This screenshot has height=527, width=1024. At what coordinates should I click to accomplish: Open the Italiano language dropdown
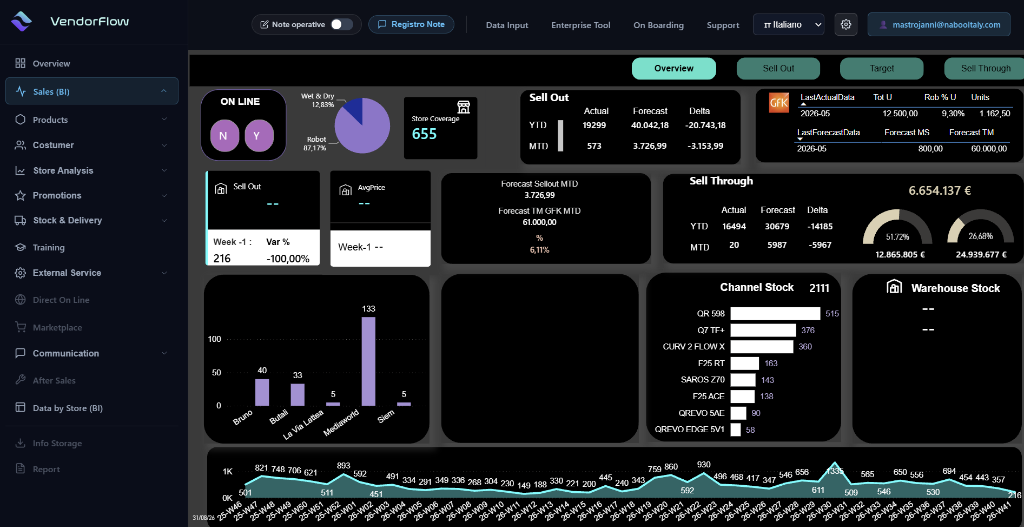788,25
